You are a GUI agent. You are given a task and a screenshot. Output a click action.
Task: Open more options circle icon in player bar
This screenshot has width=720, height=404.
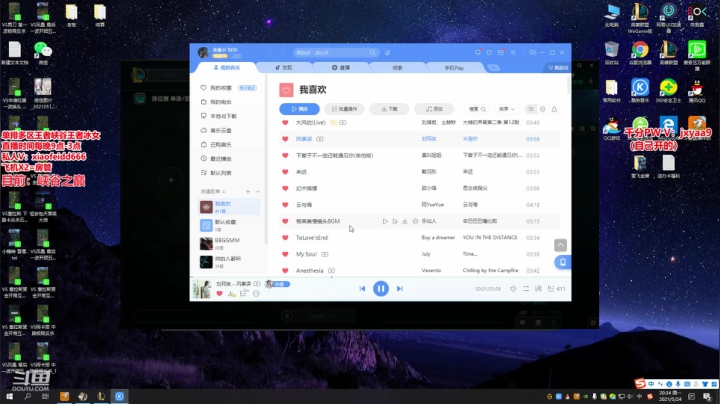(x=256, y=294)
